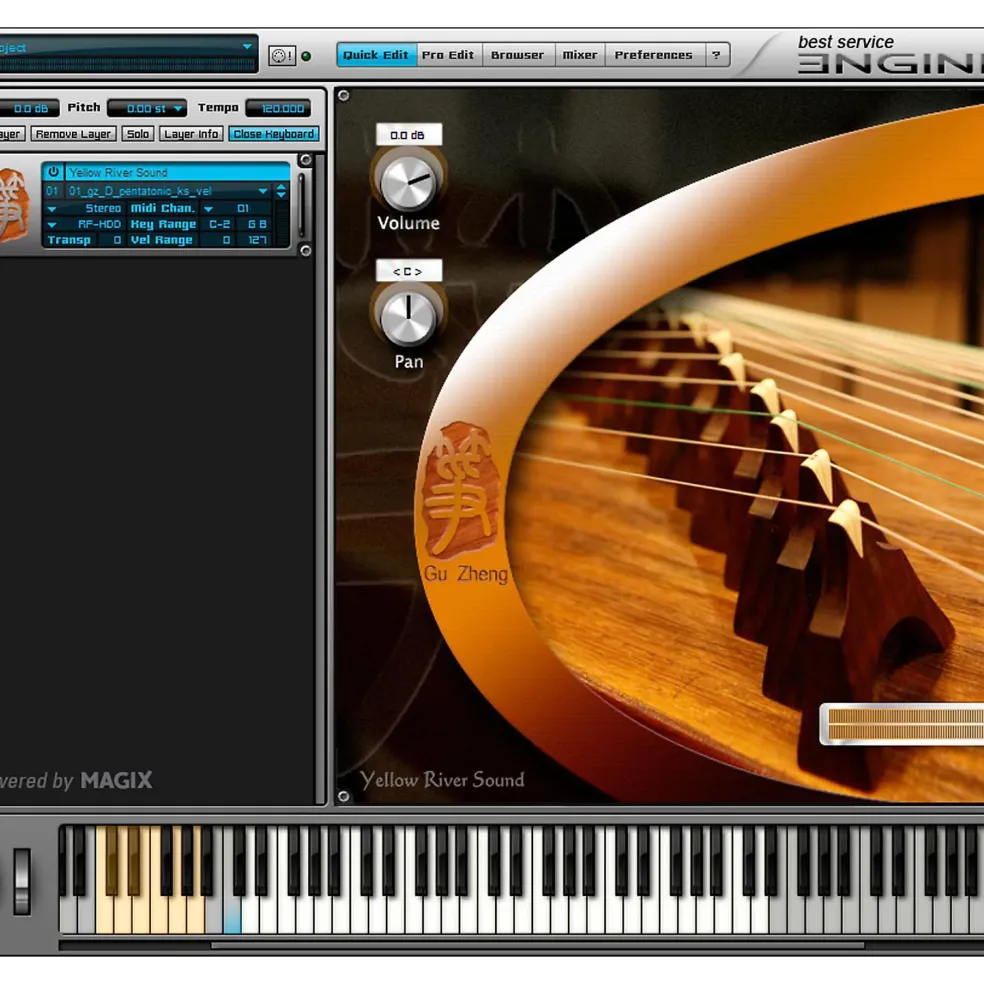Viewport: 984px width, 985px height.
Task: Click the Tempo 120.000 field
Action: pyautogui.click(x=278, y=109)
